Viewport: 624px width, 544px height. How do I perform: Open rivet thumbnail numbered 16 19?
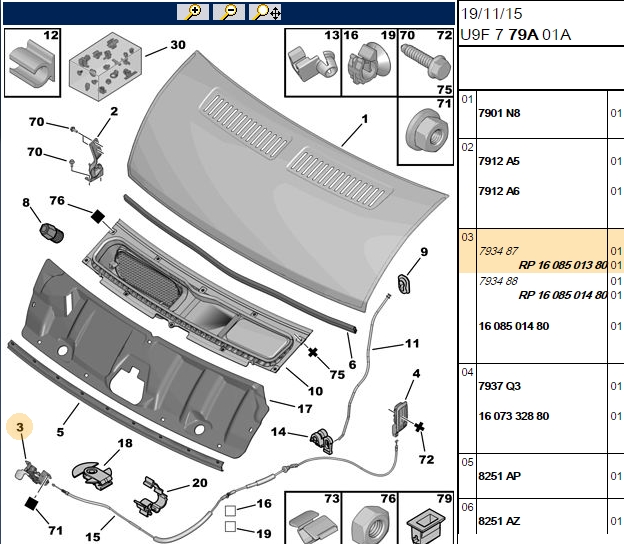click(x=369, y=62)
